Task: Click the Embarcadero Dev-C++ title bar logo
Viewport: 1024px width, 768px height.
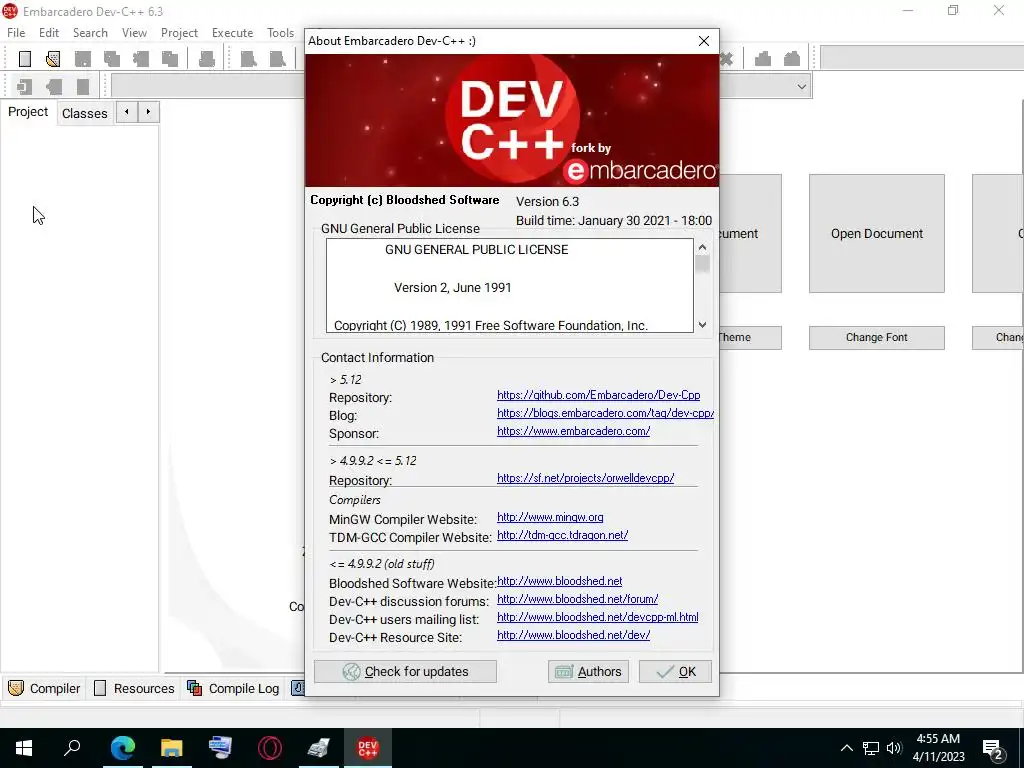Action: [x=10, y=11]
